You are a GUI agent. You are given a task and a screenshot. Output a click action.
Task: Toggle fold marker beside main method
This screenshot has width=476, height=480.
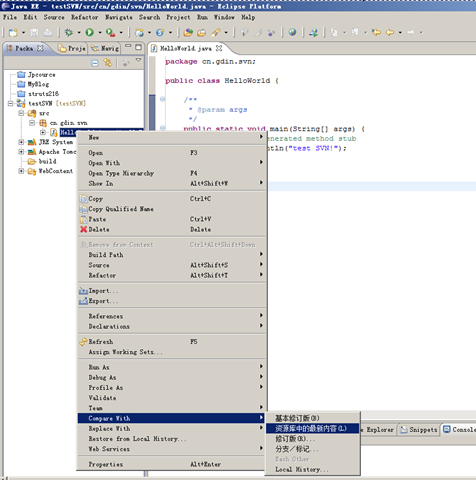[162, 128]
